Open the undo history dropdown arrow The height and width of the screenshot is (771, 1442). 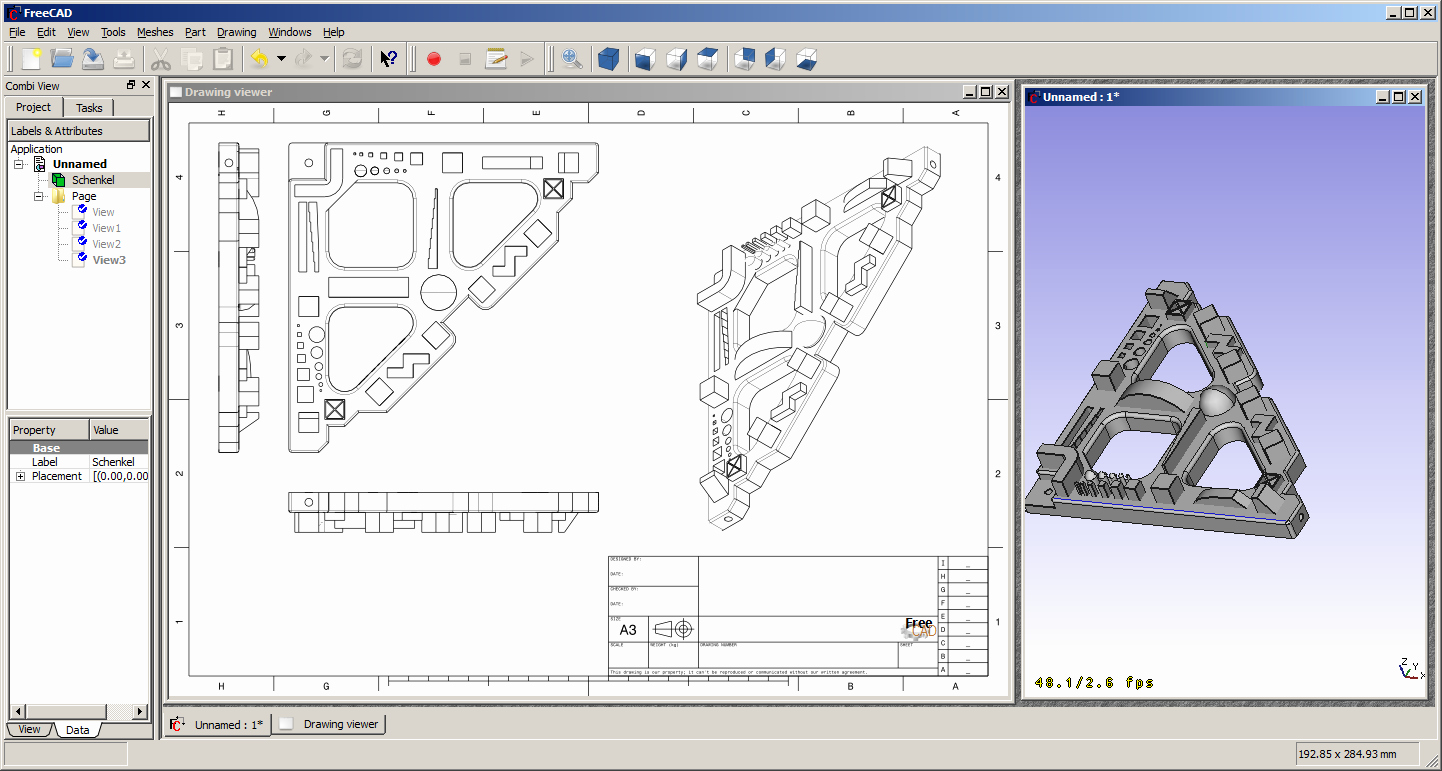pyautogui.click(x=281, y=59)
